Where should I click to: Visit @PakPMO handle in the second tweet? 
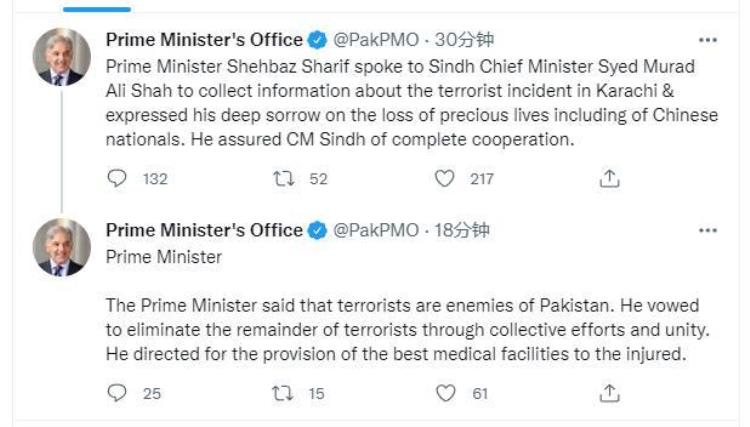point(375,230)
